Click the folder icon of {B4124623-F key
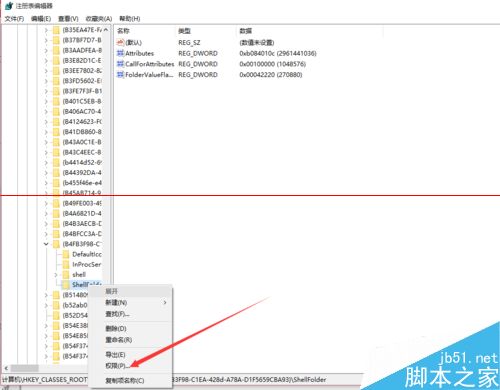This screenshot has width=500, height=390. 56,122
